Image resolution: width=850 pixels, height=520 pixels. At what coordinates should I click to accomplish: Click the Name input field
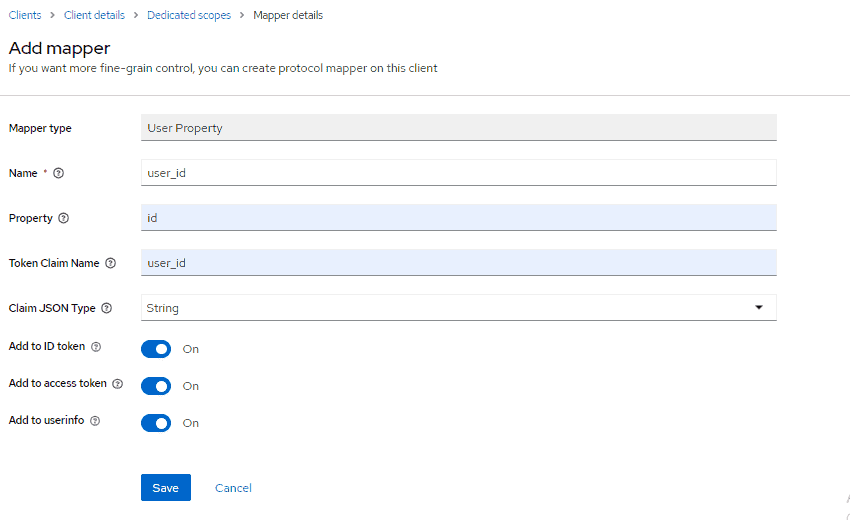click(458, 173)
